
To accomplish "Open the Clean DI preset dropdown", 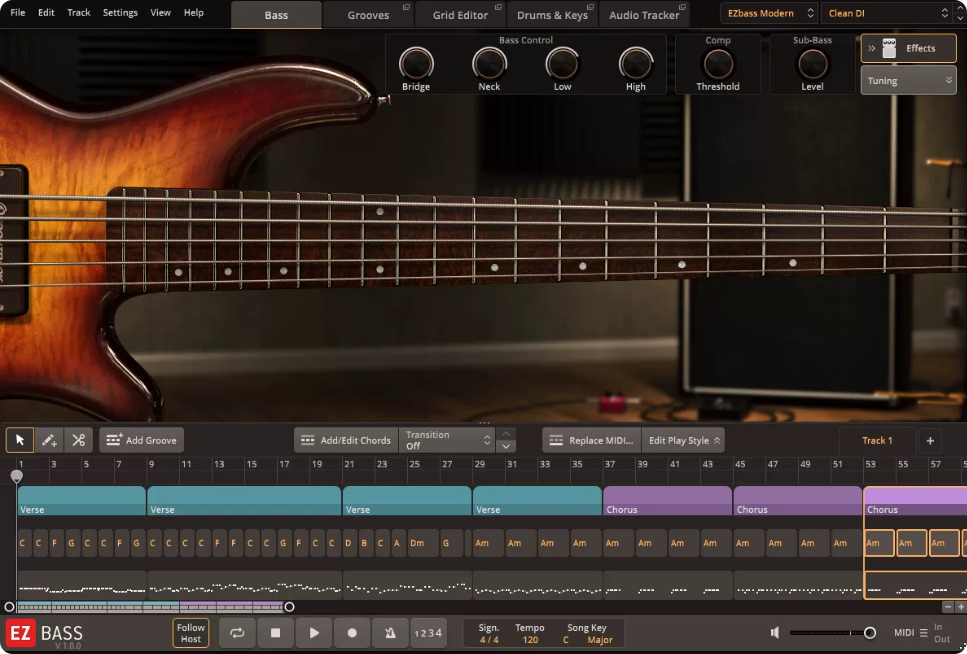I will (x=887, y=13).
